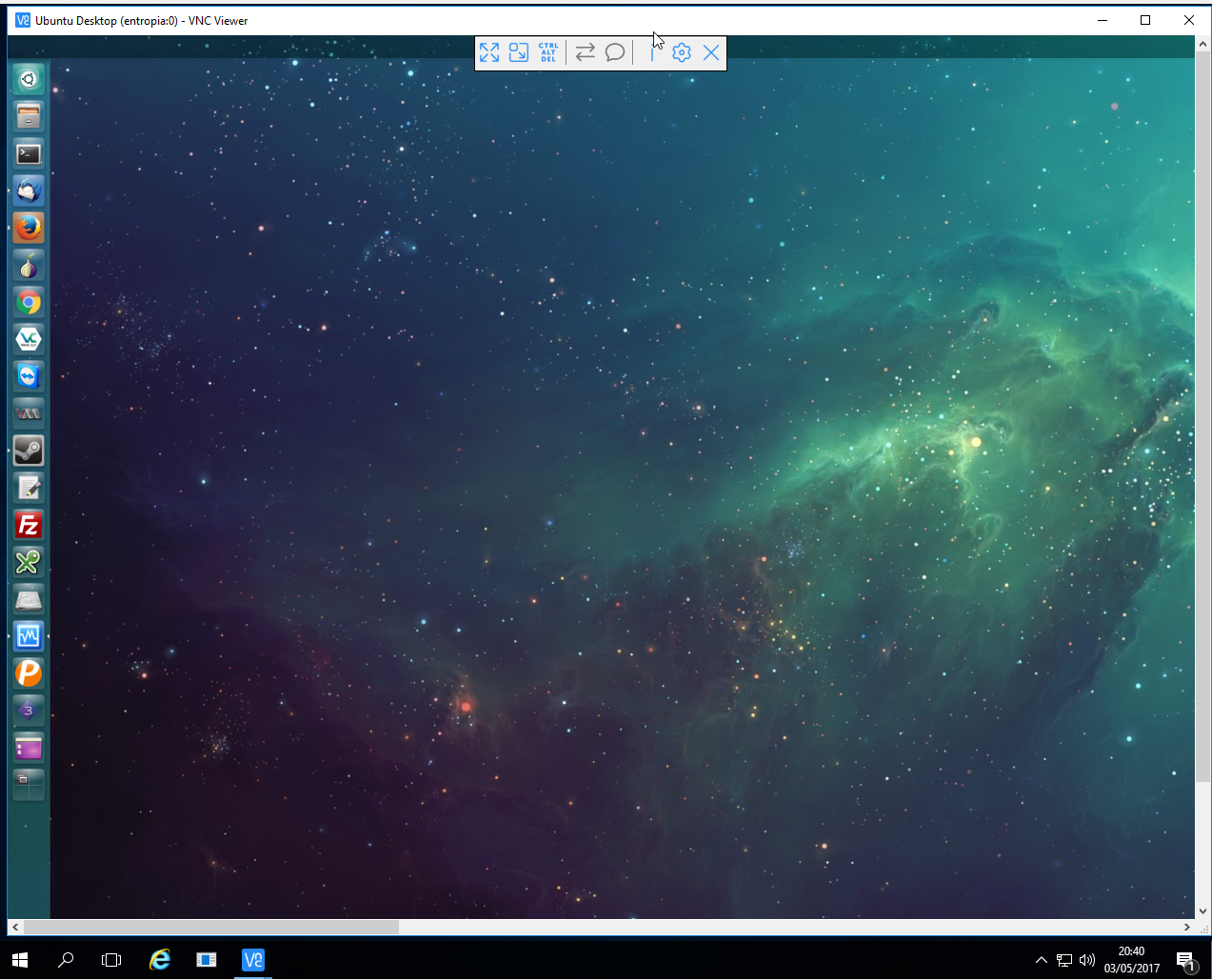Send Ctrl+Alt+Del to remote desktop

(548, 52)
